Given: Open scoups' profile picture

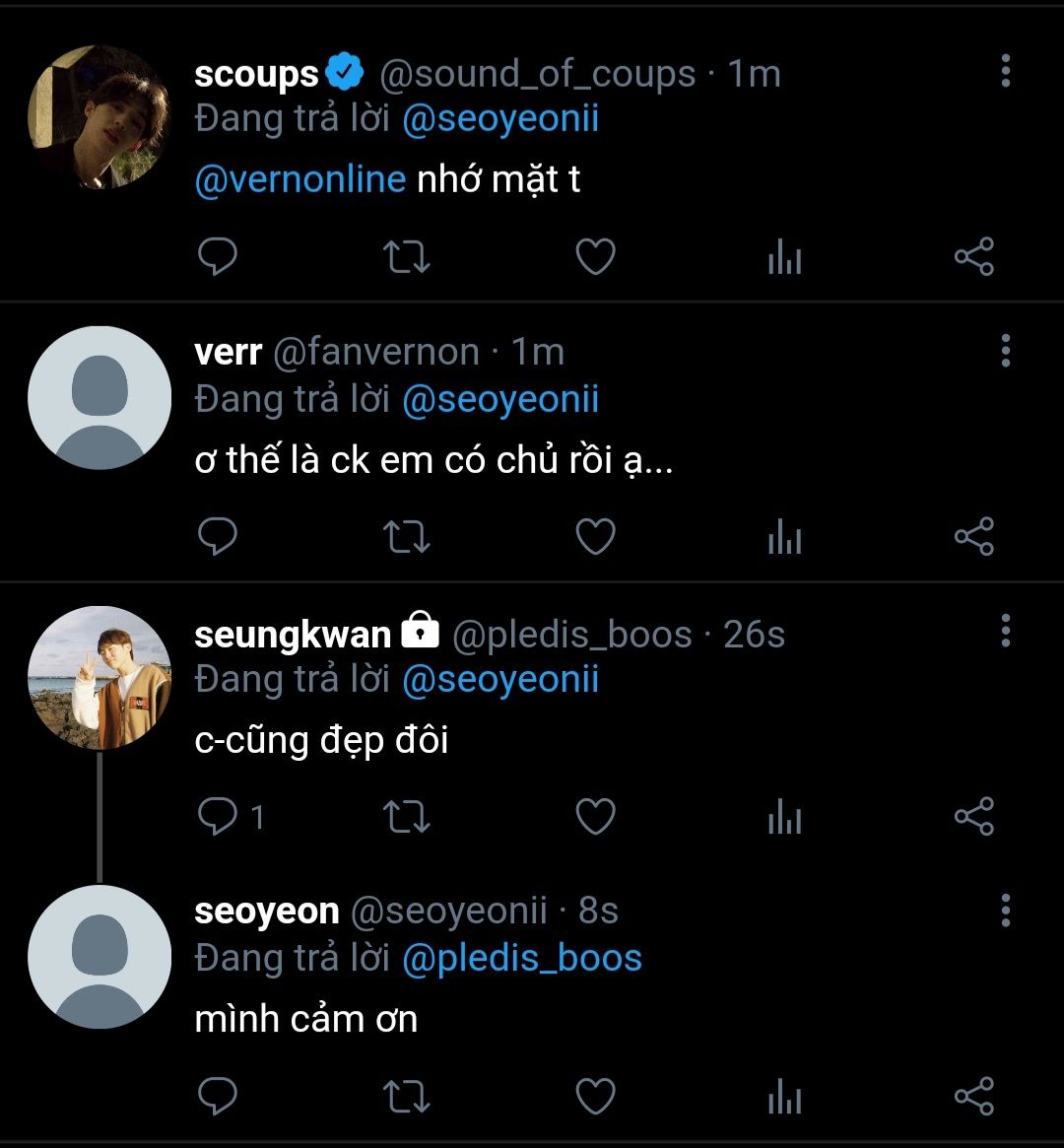Looking at the screenshot, I should tap(100, 116).
